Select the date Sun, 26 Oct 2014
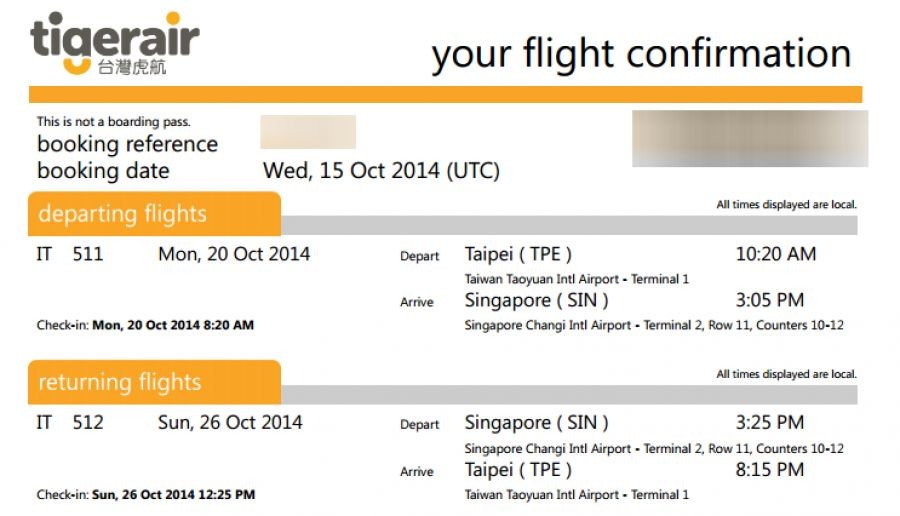900x516 pixels. [x=230, y=422]
